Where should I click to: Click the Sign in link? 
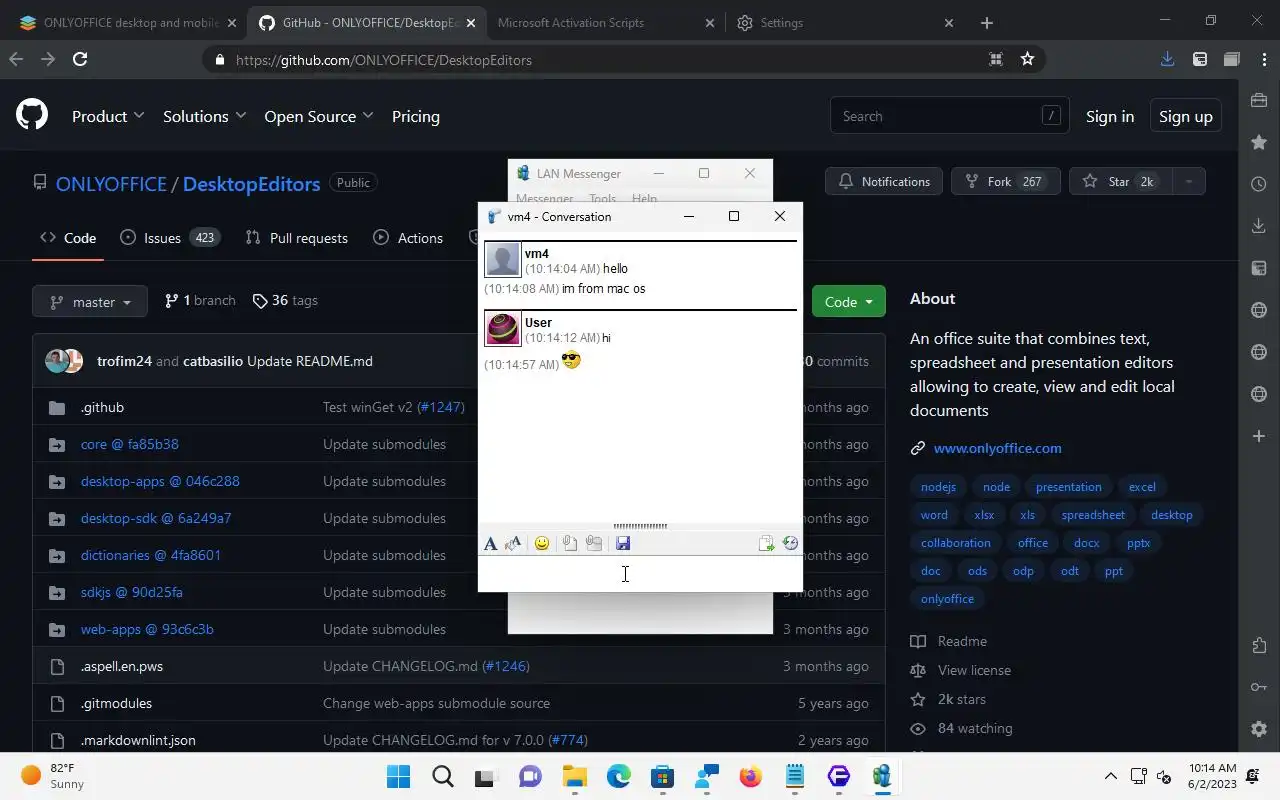click(x=1110, y=116)
